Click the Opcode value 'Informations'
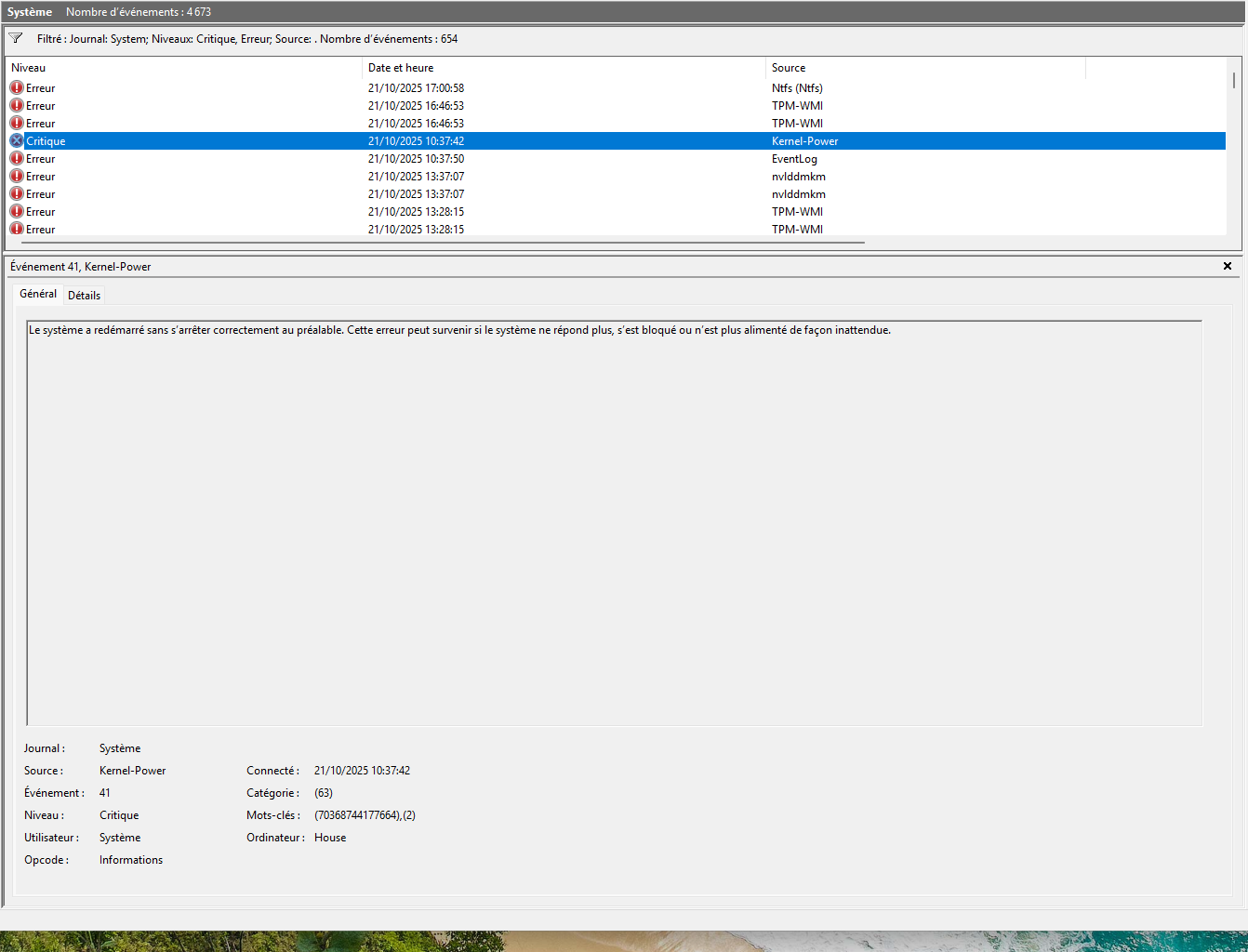This screenshot has height=952, width=1248. pos(131,860)
